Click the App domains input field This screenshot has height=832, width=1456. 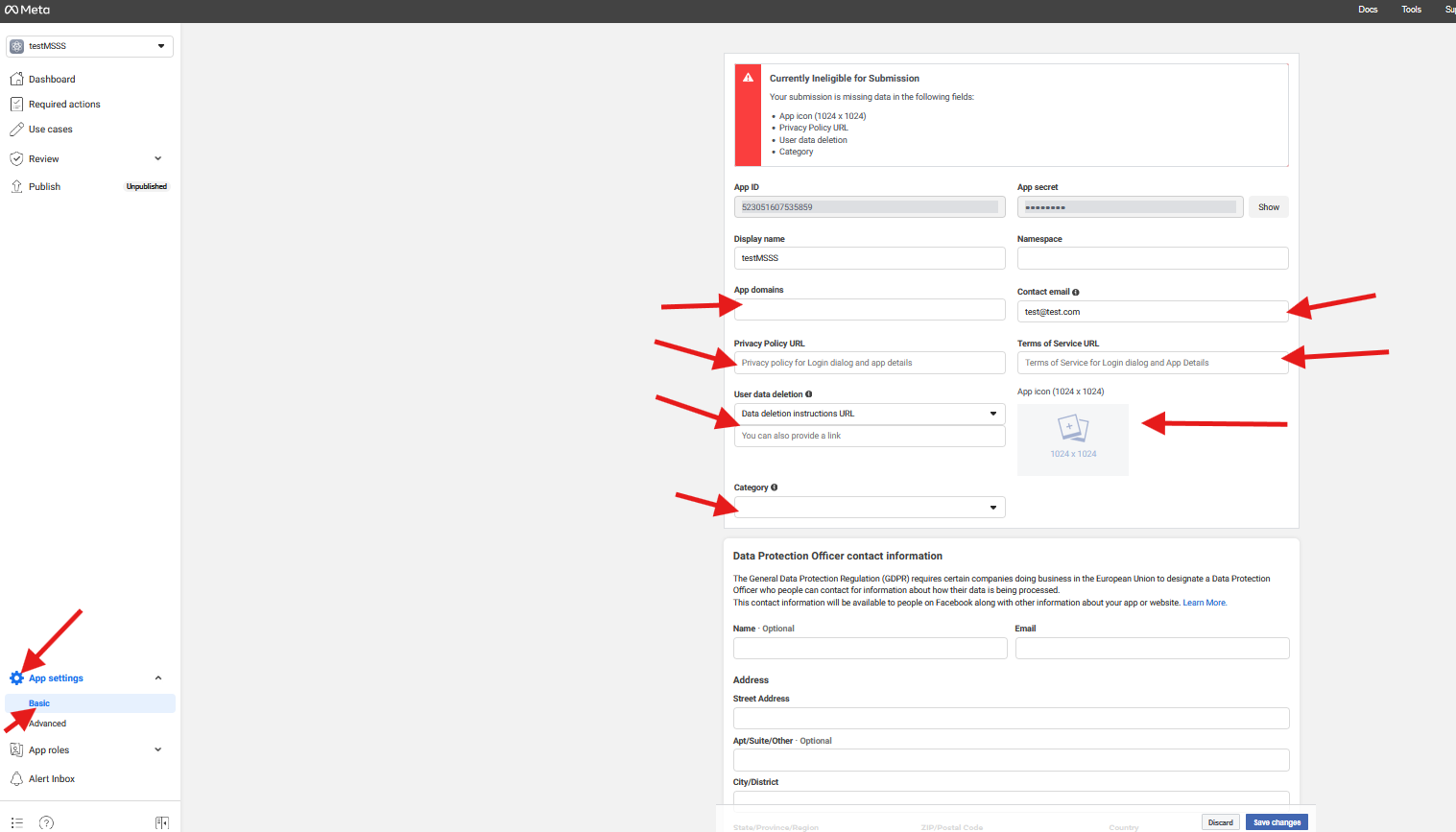click(x=870, y=309)
